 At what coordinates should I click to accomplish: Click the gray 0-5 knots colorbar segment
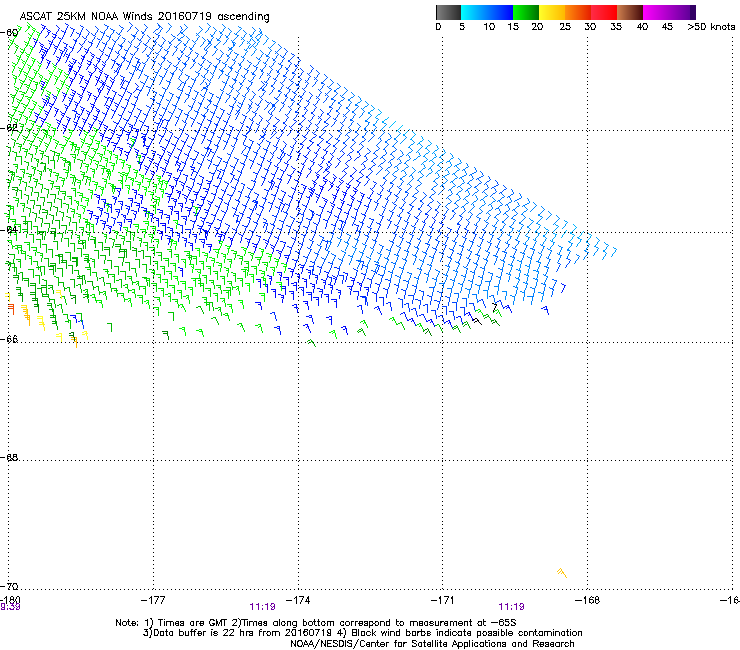(x=448, y=12)
